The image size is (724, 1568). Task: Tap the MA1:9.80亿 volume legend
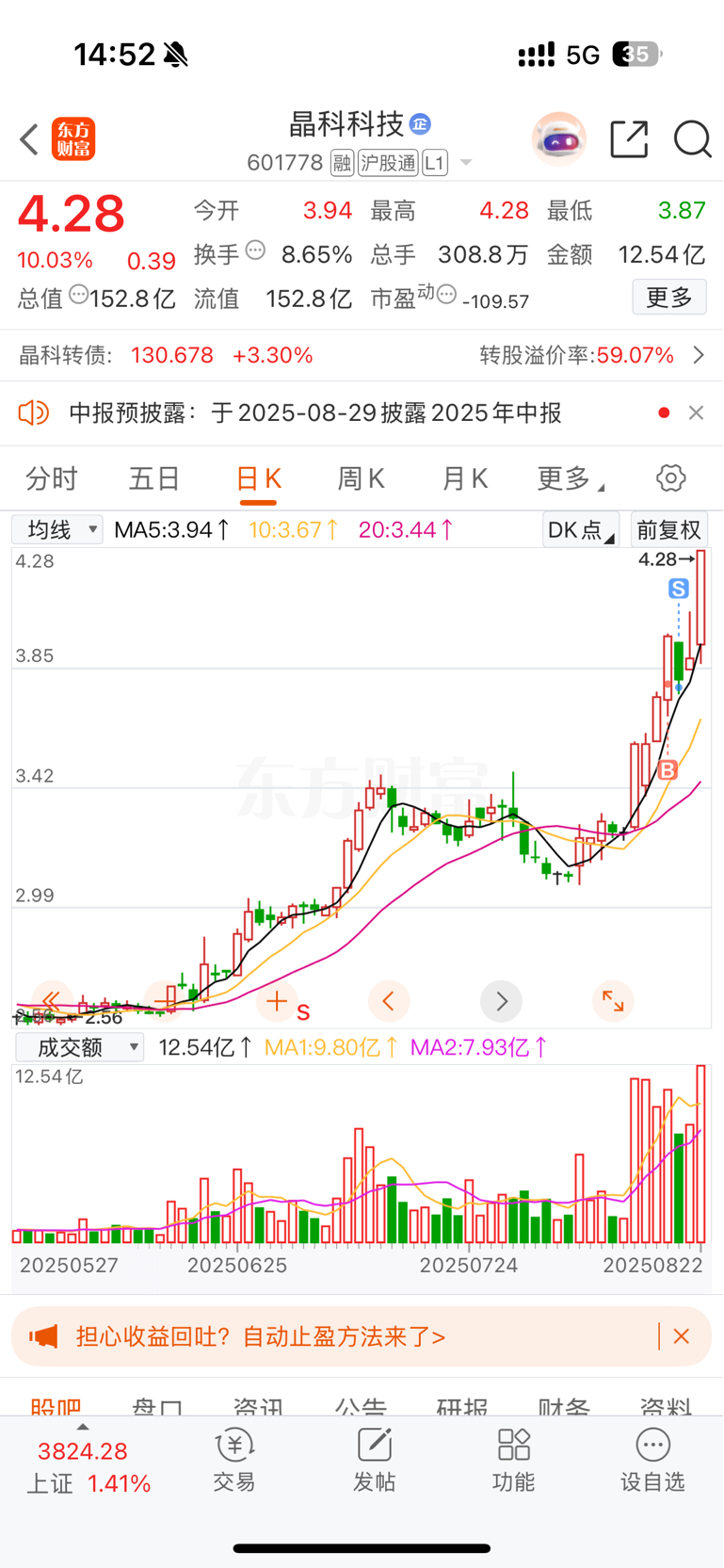click(331, 1047)
